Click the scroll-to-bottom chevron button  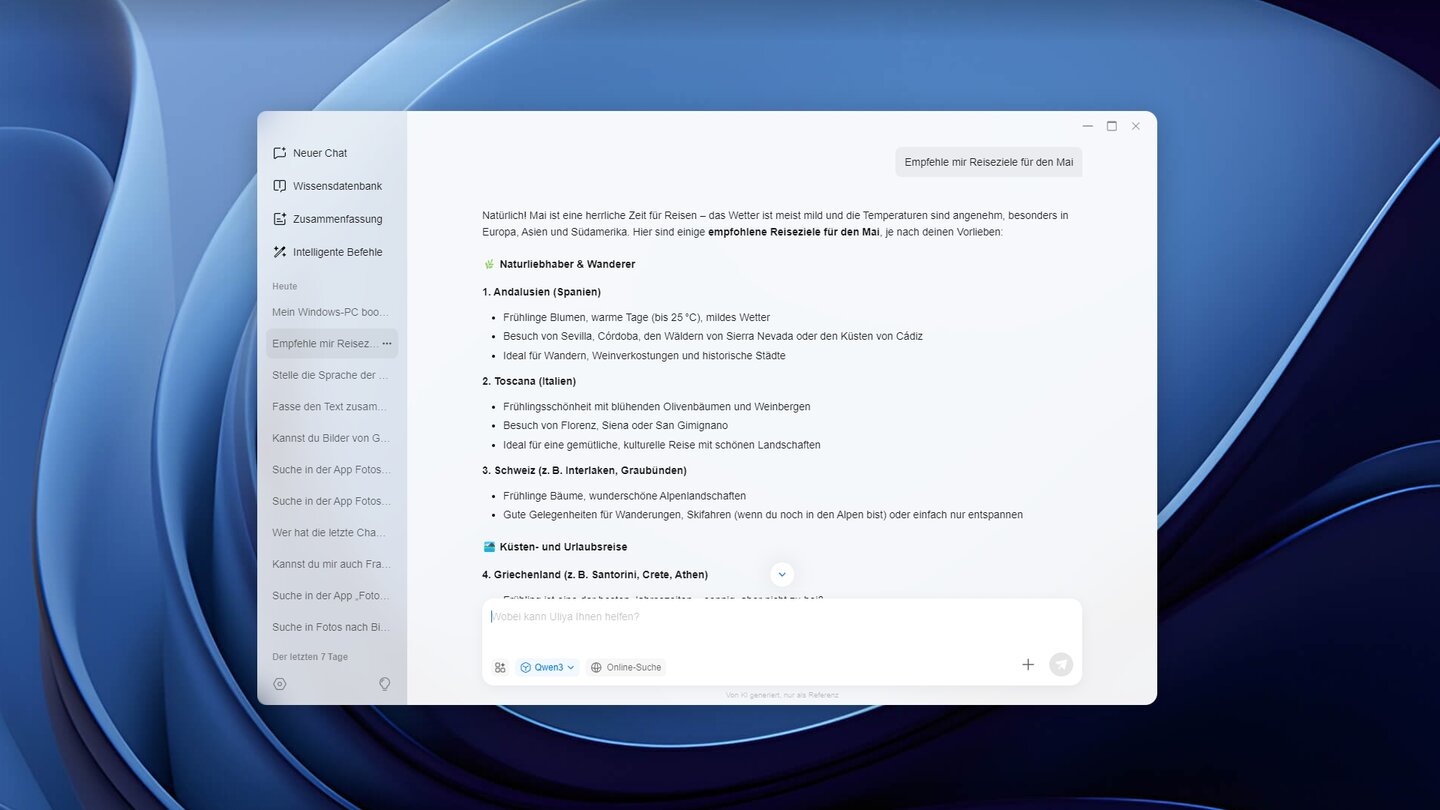[782, 574]
